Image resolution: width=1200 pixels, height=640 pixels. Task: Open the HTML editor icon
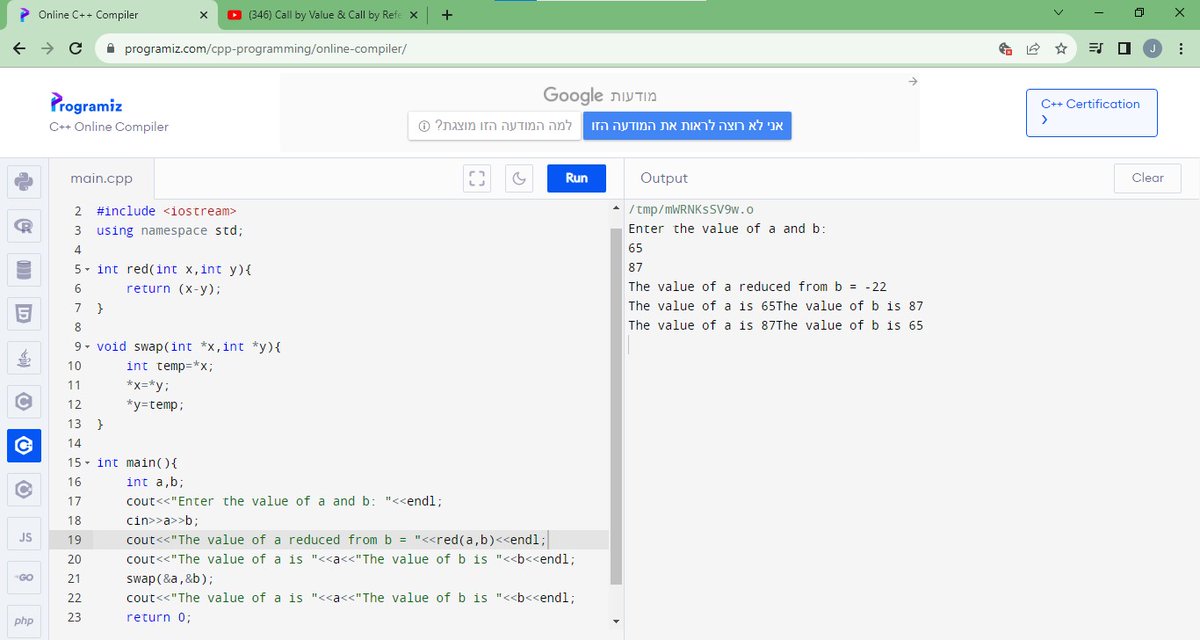pyautogui.click(x=24, y=312)
